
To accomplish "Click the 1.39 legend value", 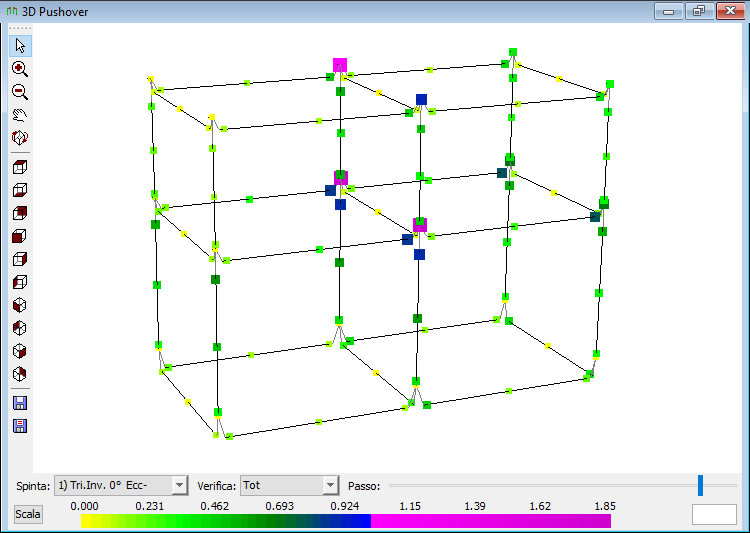I will [475, 506].
